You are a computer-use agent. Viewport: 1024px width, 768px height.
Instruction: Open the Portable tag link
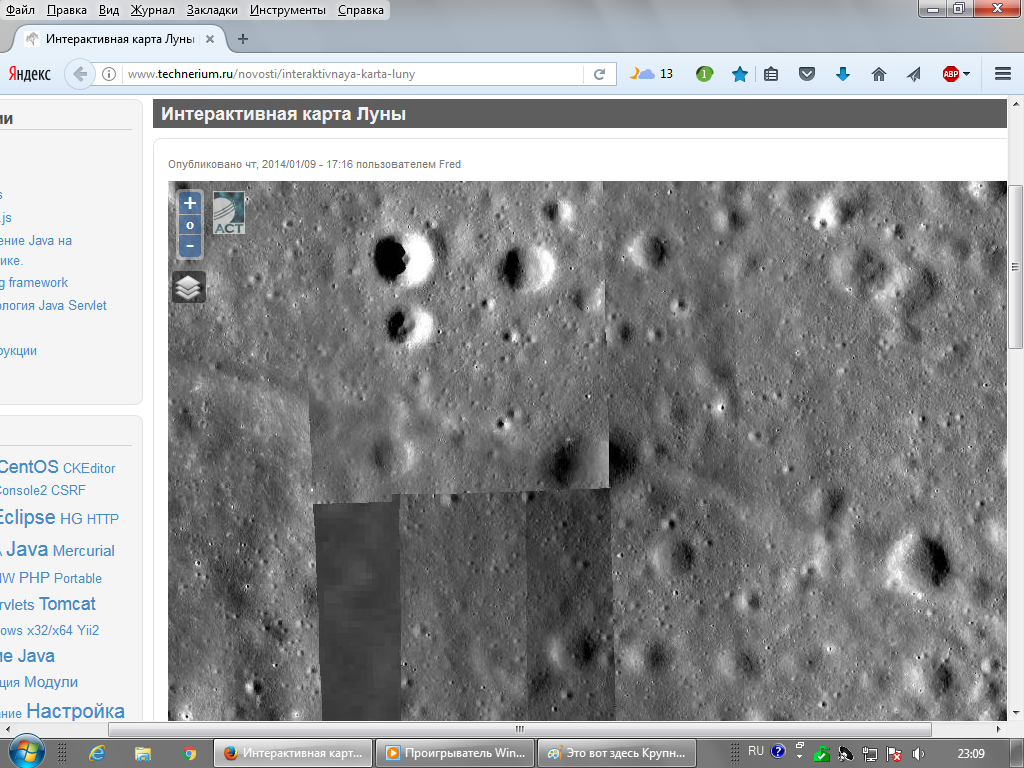78,579
